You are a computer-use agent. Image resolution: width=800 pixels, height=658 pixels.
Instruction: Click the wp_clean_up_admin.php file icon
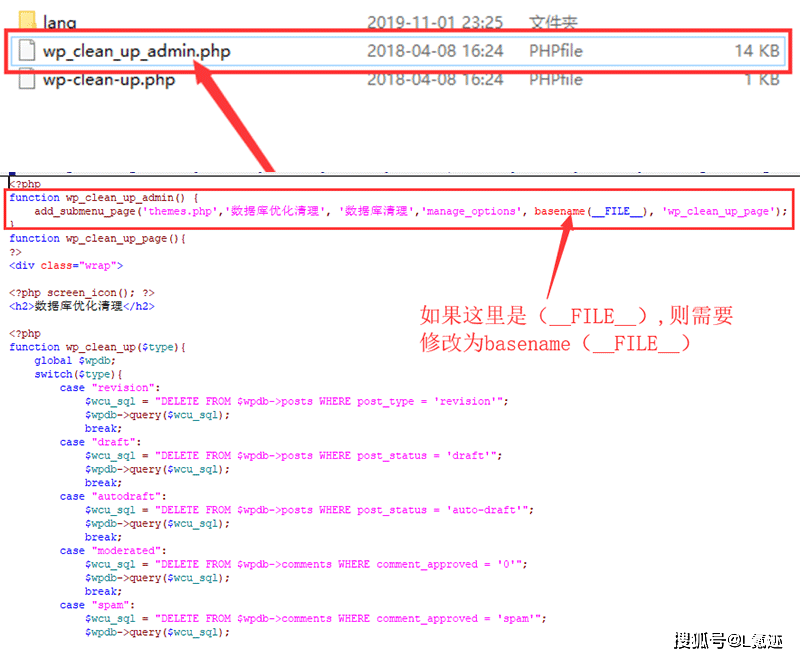26,50
